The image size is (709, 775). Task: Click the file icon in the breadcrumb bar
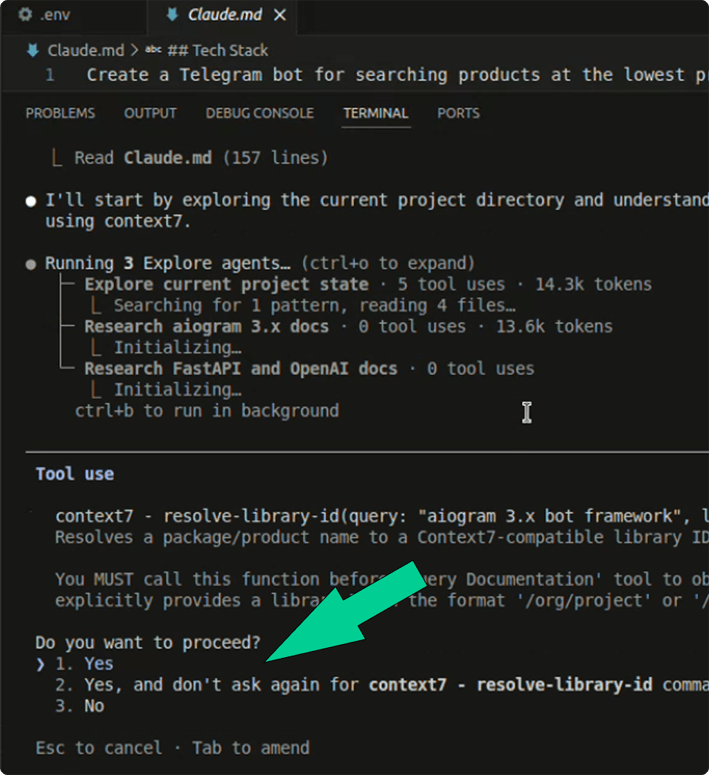pyautogui.click(x=34, y=50)
